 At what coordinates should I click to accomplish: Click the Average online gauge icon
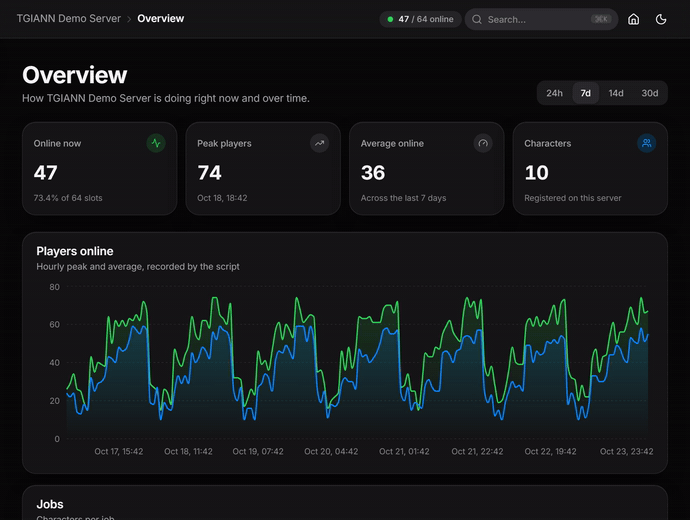(x=483, y=143)
